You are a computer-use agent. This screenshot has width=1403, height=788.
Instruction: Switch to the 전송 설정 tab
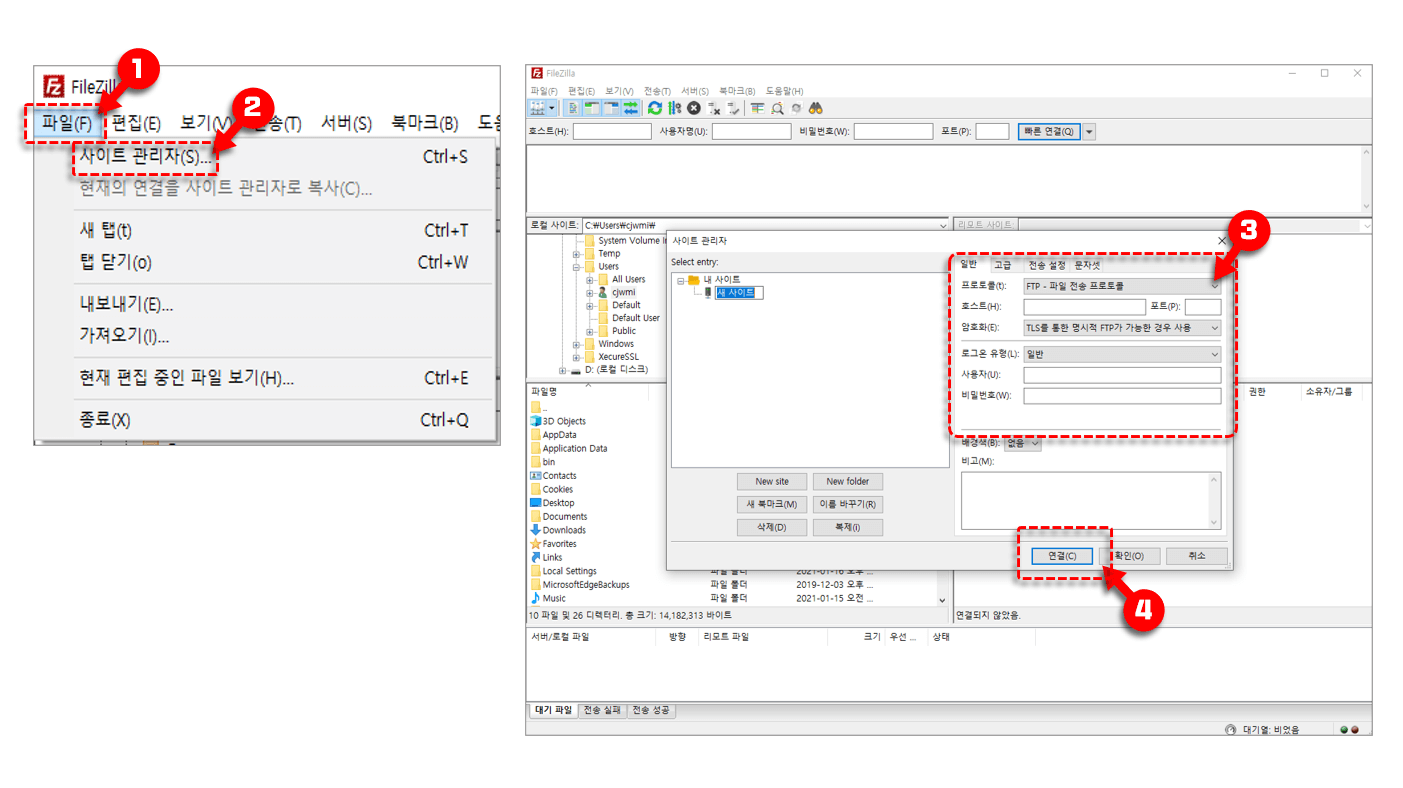[1047, 265]
